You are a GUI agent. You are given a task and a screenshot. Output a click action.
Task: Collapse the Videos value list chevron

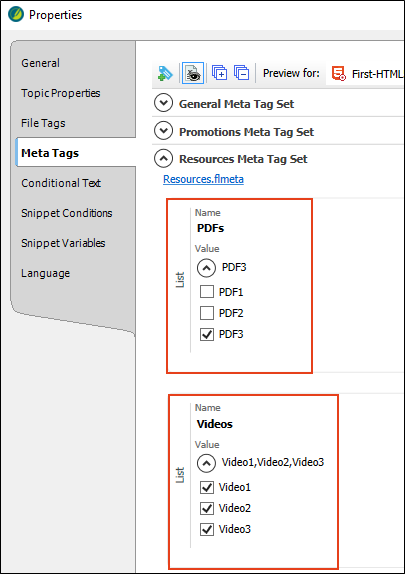click(x=207, y=463)
